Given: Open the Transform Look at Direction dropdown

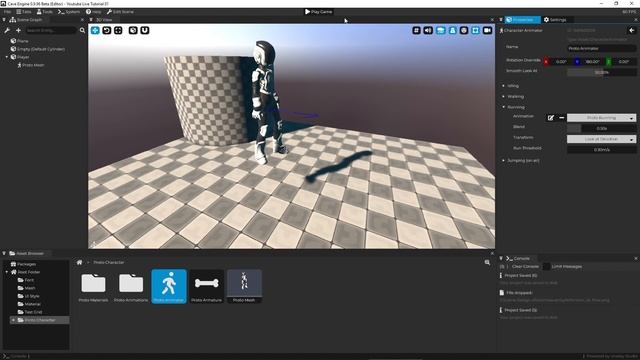Looking at the screenshot, I should pyautogui.click(x=602, y=139).
